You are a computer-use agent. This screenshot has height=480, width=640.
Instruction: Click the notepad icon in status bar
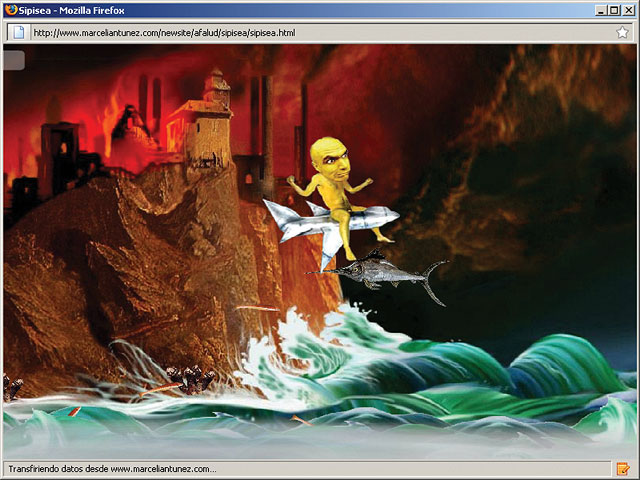click(623, 469)
